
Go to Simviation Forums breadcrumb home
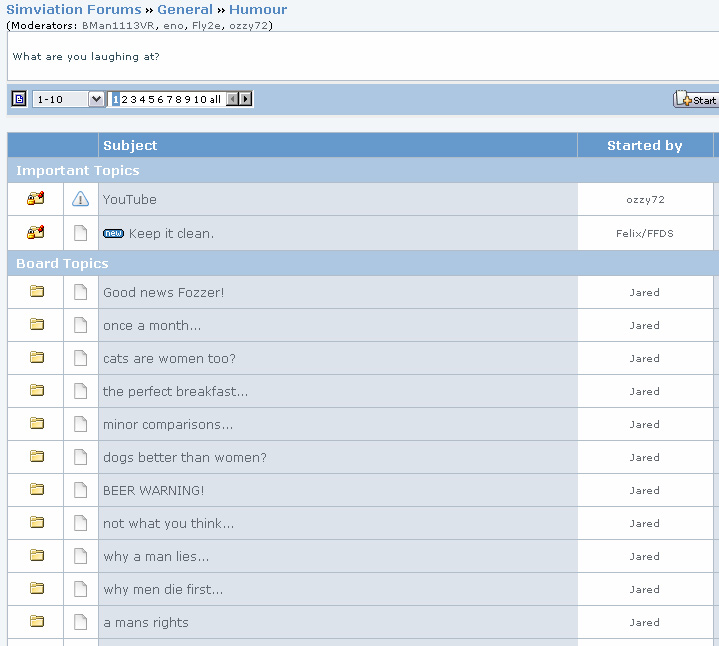74,9
